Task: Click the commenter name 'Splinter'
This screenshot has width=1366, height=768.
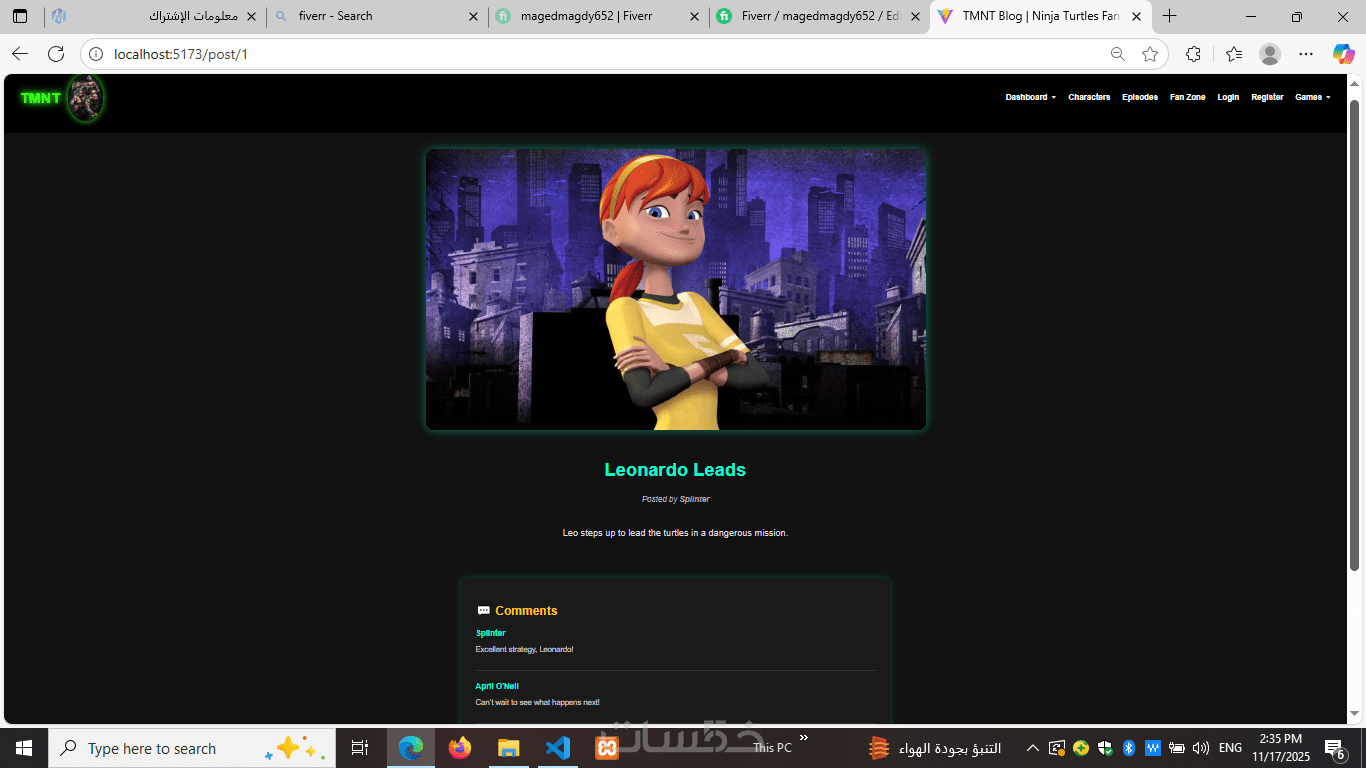Action: pos(491,633)
